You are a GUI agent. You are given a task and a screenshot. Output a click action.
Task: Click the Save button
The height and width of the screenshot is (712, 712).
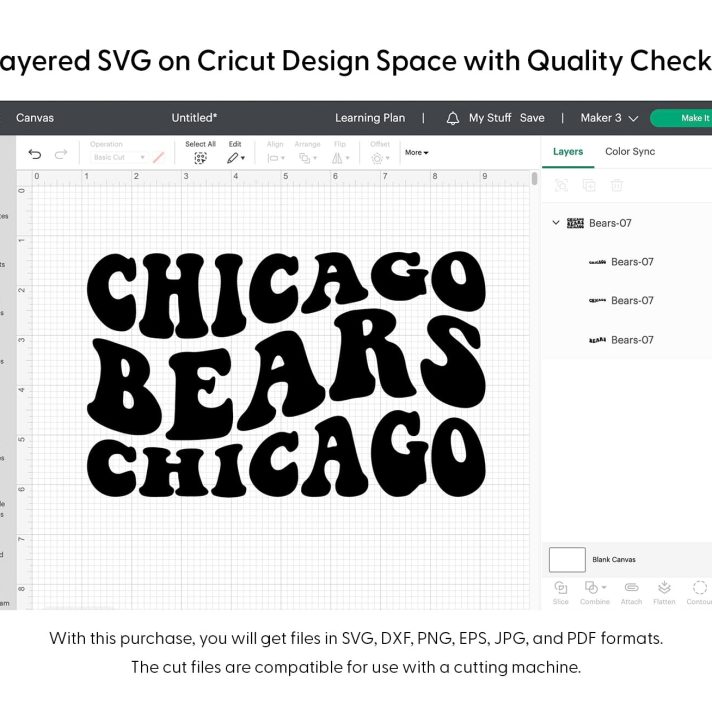532,118
